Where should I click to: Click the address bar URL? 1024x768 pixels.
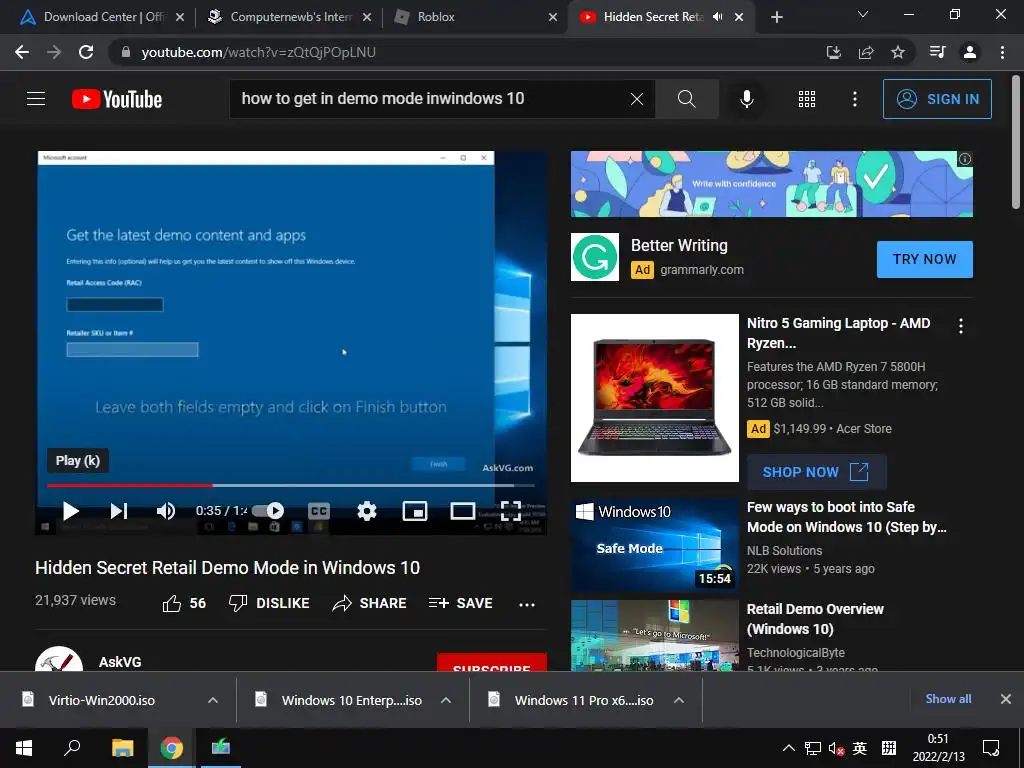click(x=258, y=52)
